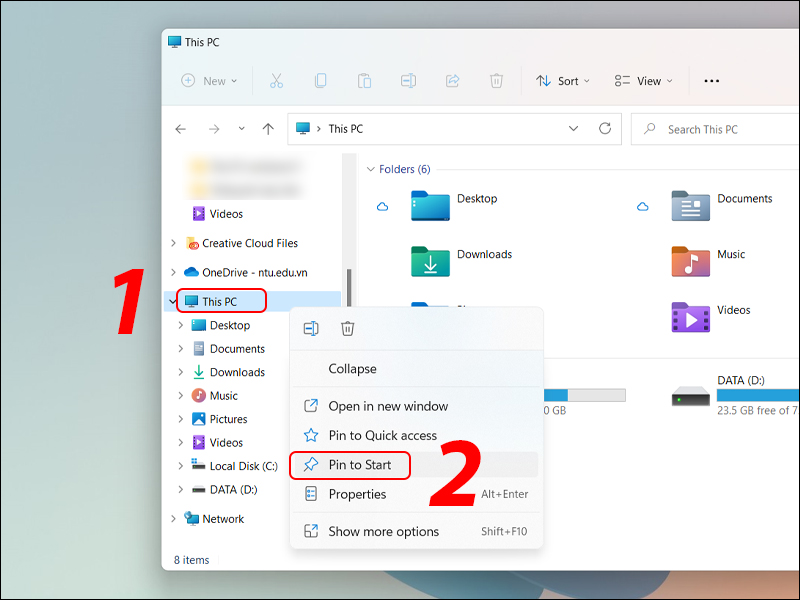Click the Cut scissors icon in toolbar
The height and width of the screenshot is (600, 800).
click(277, 81)
